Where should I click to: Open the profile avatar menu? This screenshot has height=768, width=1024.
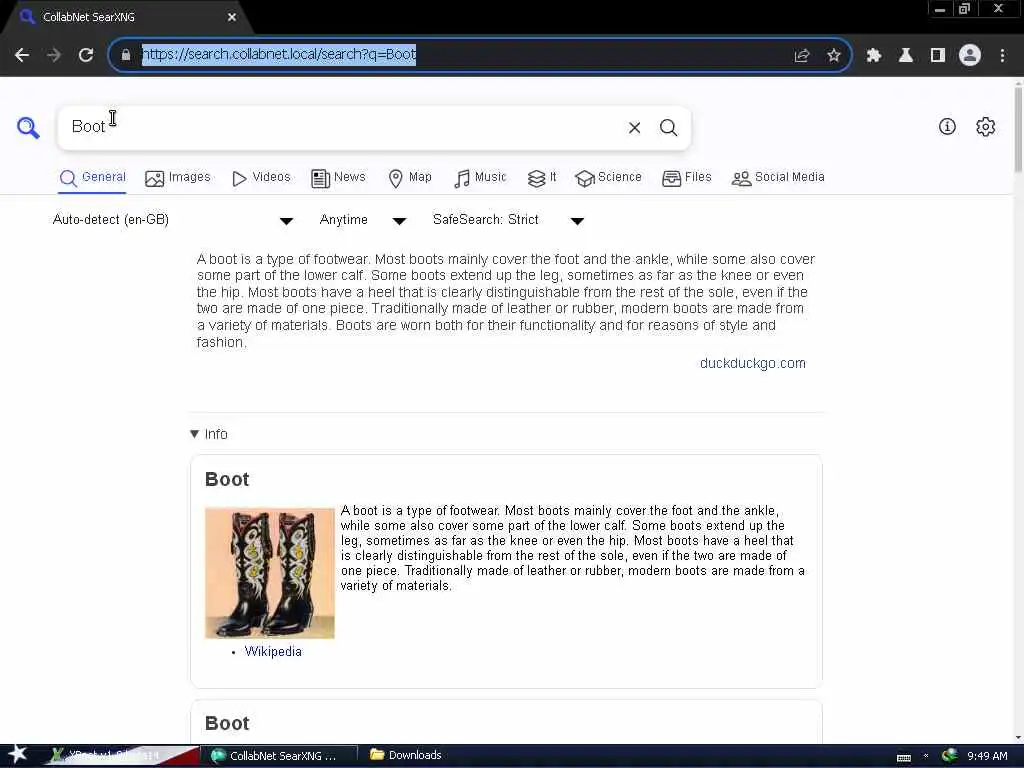point(970,55)
